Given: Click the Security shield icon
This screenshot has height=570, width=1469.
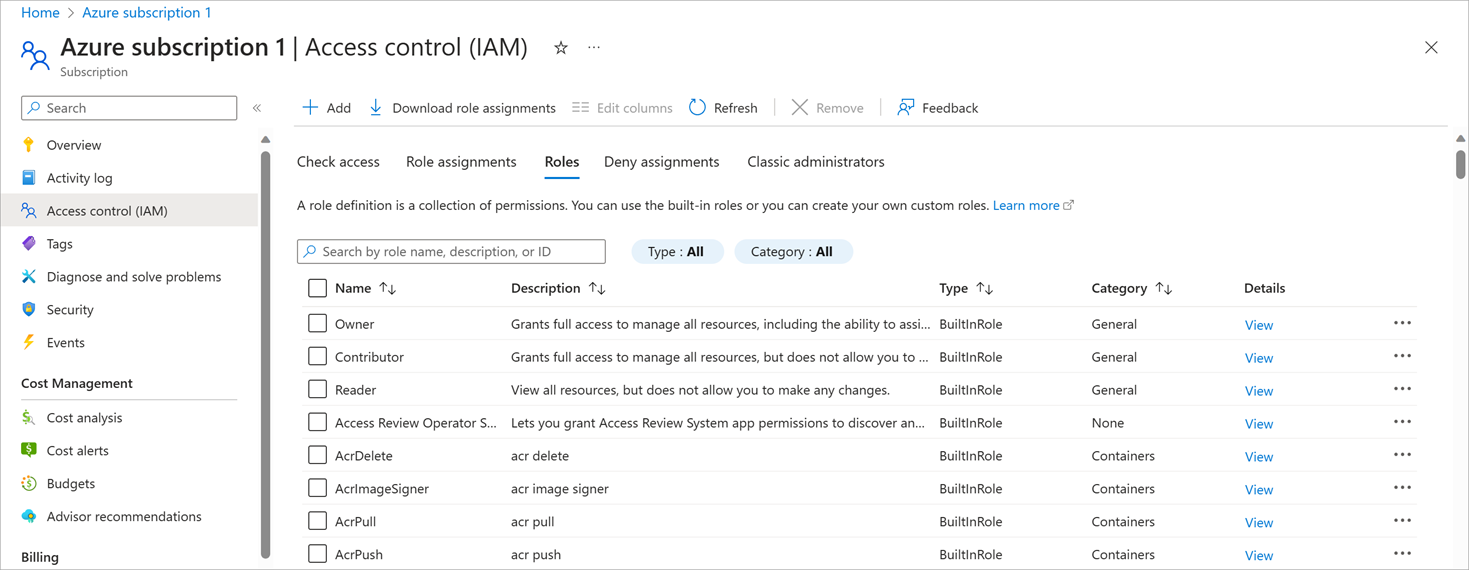Looking at the screenshot, I should coord(29,310).
